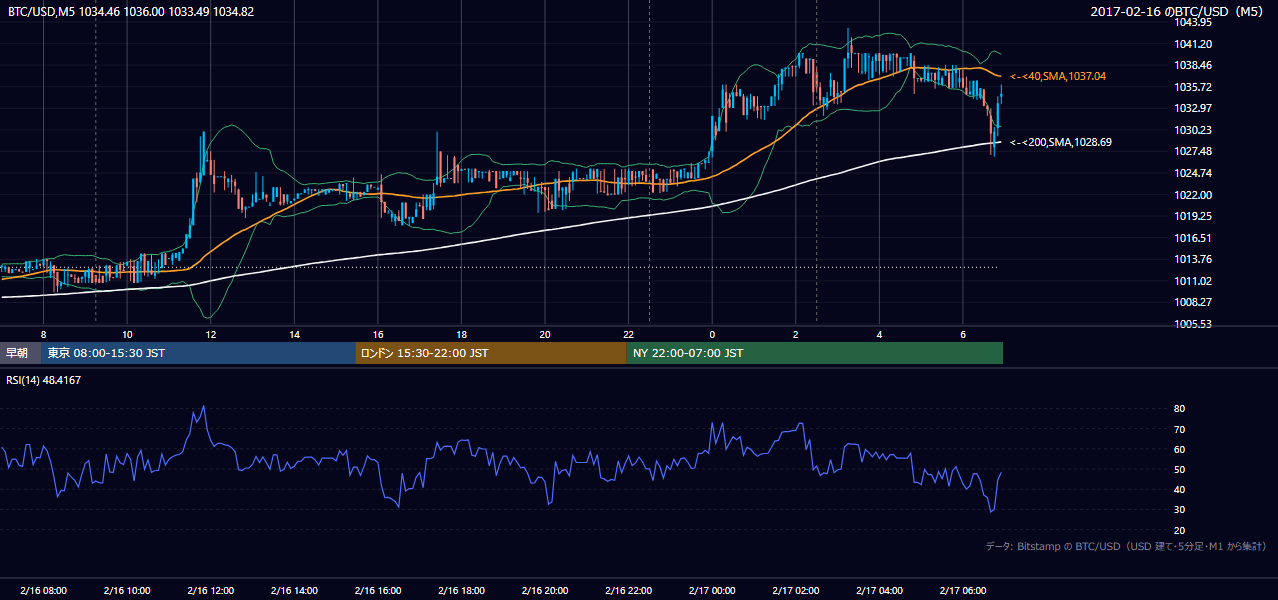Click the 2/16 22:00 time axis label
This screenshot has width=1278, height=600.
[x=629, y=591]
